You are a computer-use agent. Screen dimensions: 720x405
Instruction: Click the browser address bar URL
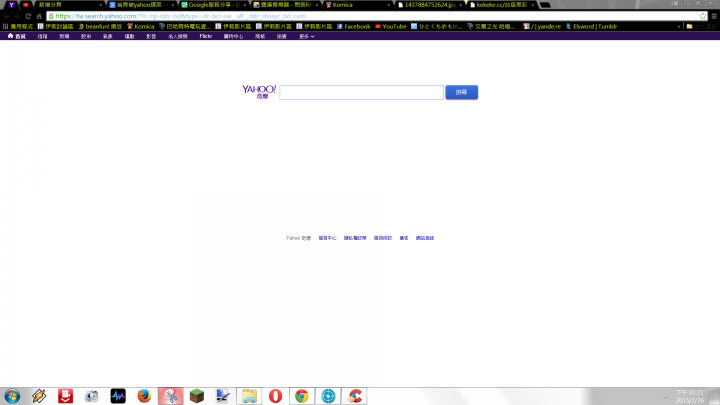coord(180,16)
